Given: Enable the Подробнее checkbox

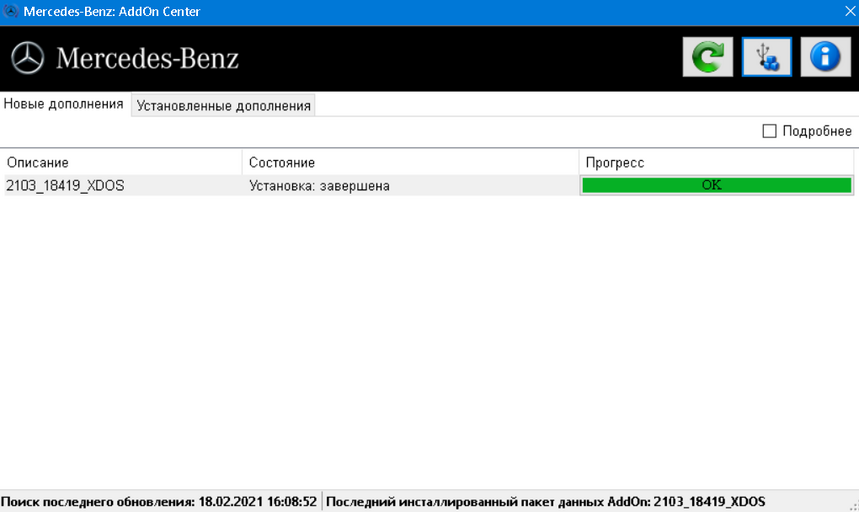Looking at the screenshot, I should [x=769, y=131].
